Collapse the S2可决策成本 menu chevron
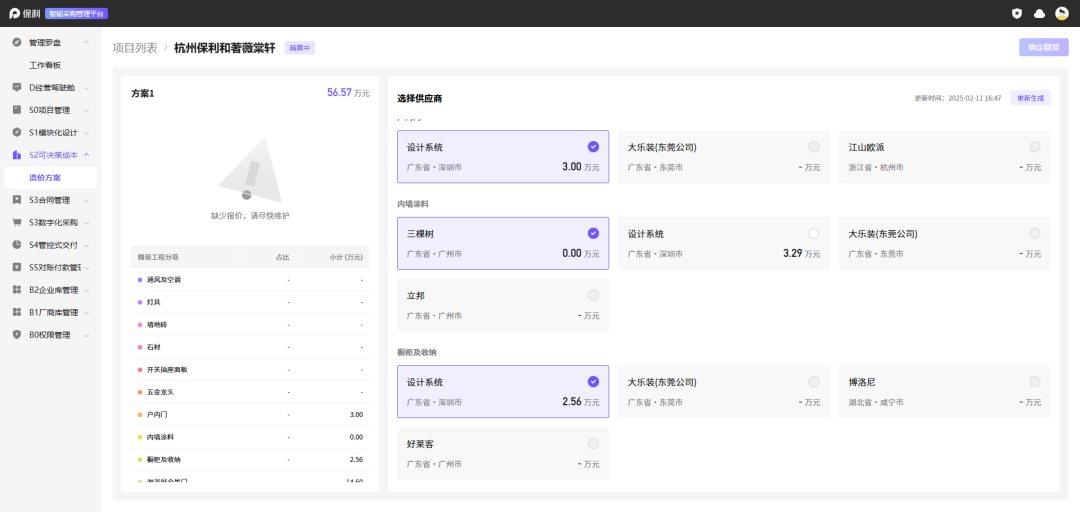 tap(87, 155)
